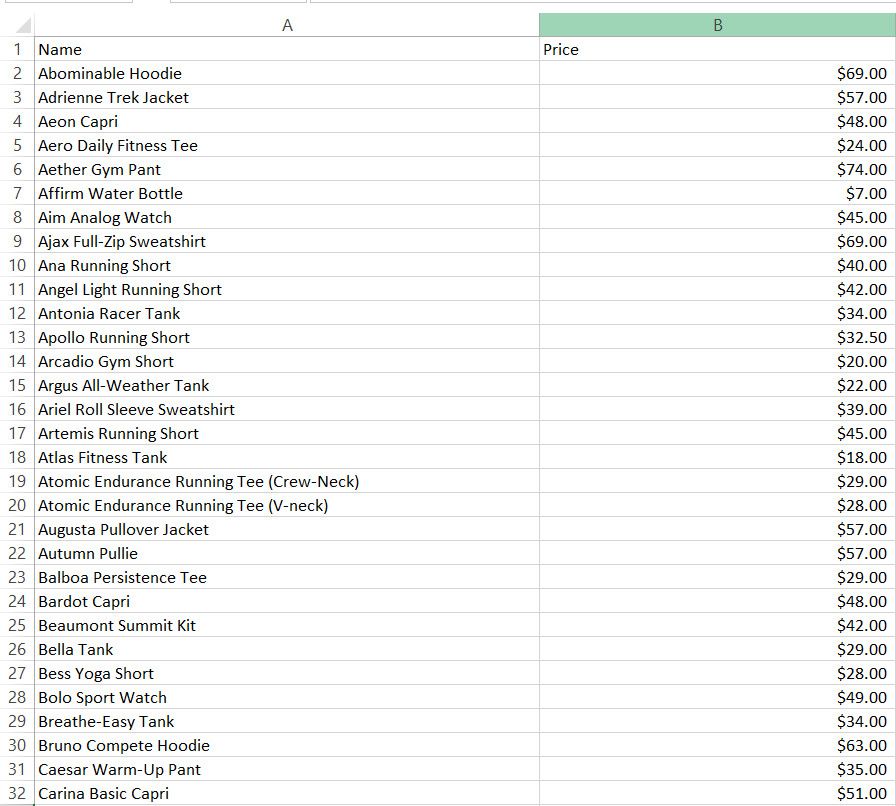Screen dimensions: 896x806
Task: Select the Breathe-Easy Tank cell
Action: pyautogui.click(x=287, y=721)
